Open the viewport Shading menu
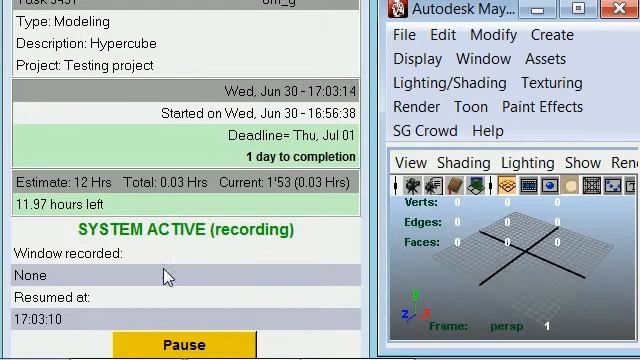This screenshot has height=360, width=640. [463, 163]
